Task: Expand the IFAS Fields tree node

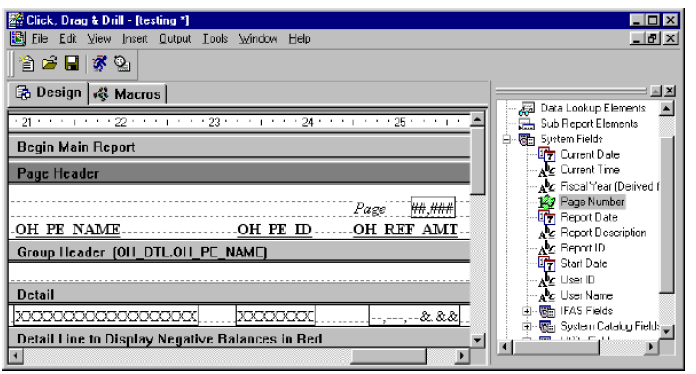Action: 526,311
